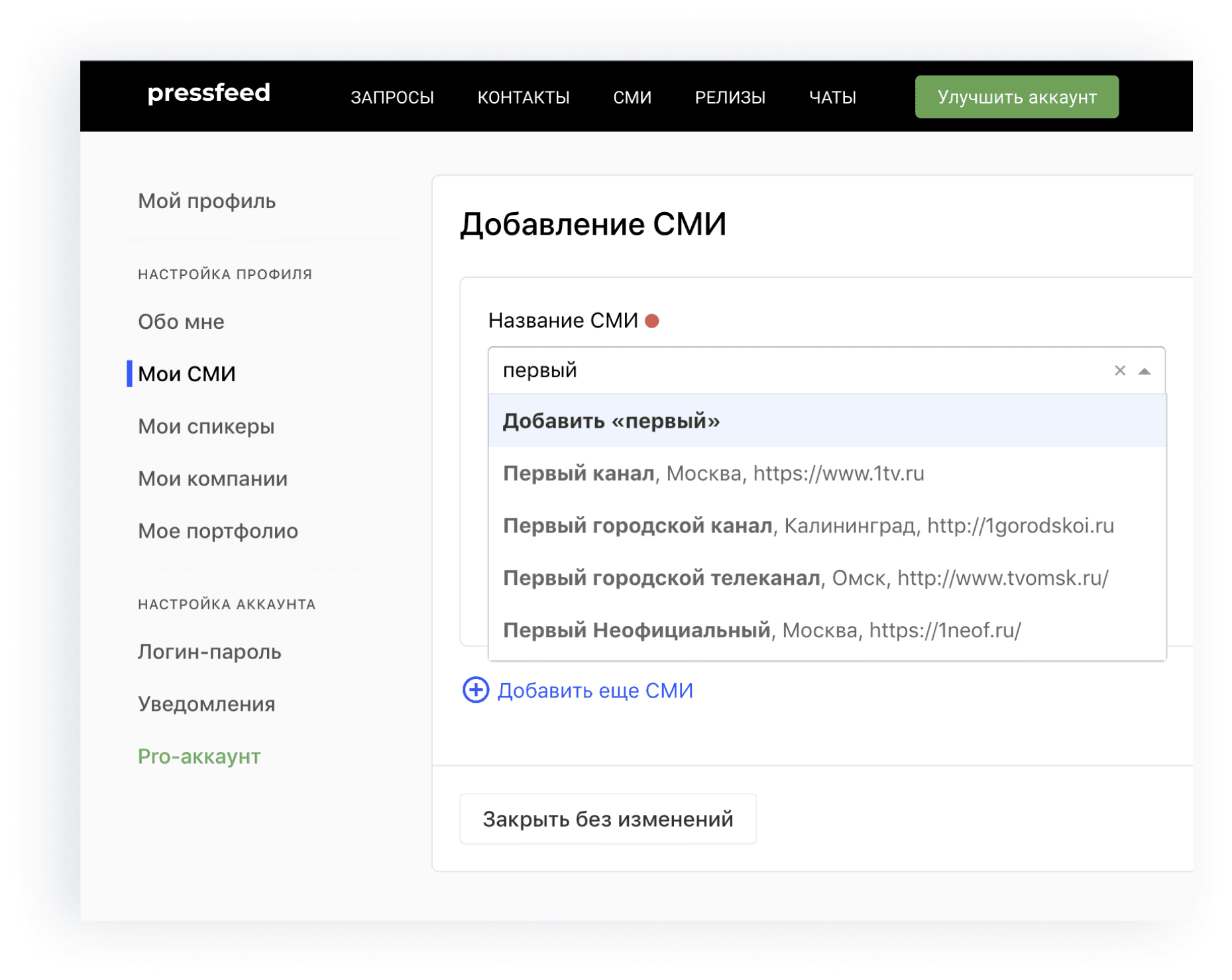Open the СМИ top navigation item
1232x980 pixels.
pos(632,97)
